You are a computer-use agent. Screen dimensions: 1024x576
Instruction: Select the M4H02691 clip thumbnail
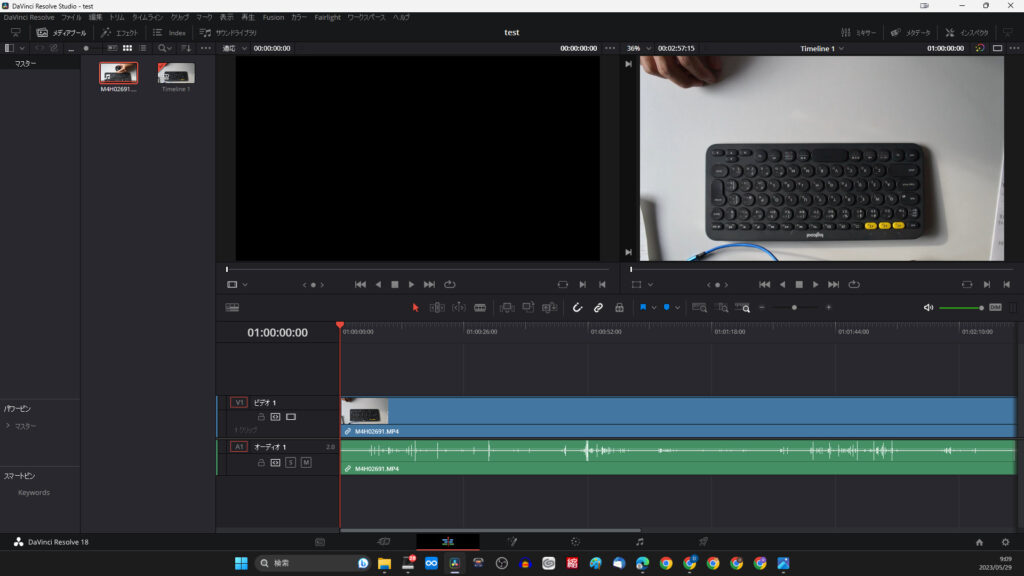[x=118, y=73]
